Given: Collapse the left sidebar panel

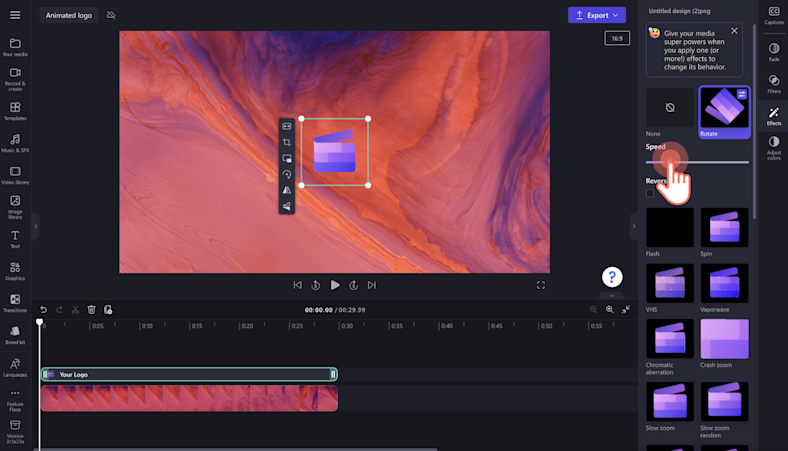Looking at the screenshot, I should (x=35, y=226).
